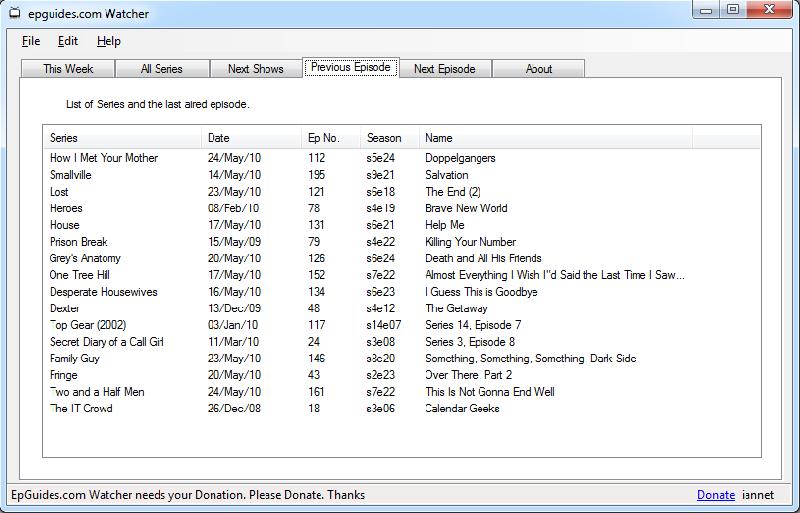Click date cell 08/Feb/10
800x513 pixels.
(233, 208)
